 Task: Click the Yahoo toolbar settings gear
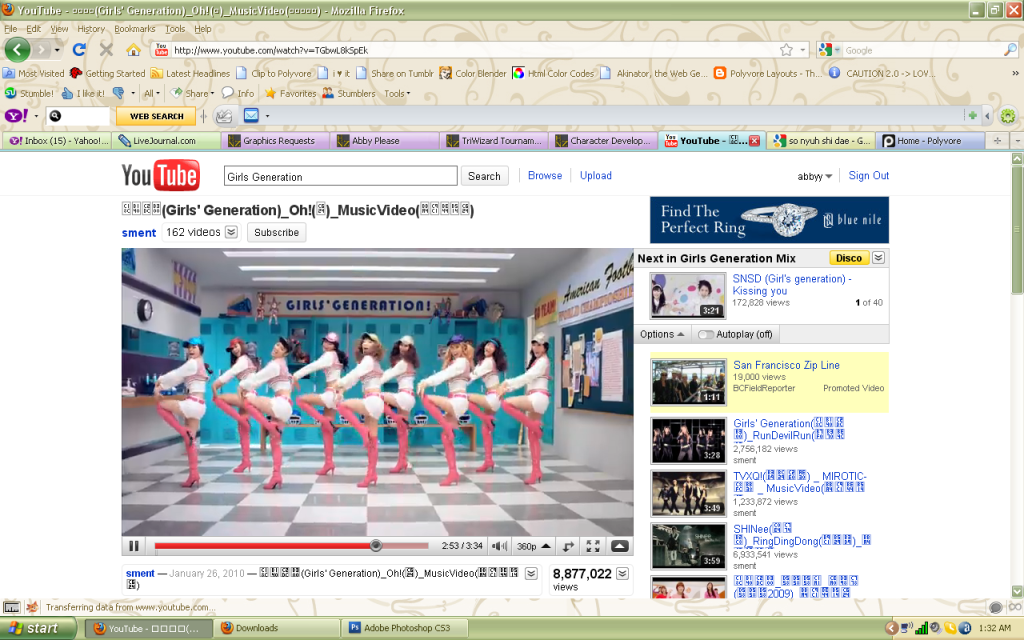[1008, 116]
